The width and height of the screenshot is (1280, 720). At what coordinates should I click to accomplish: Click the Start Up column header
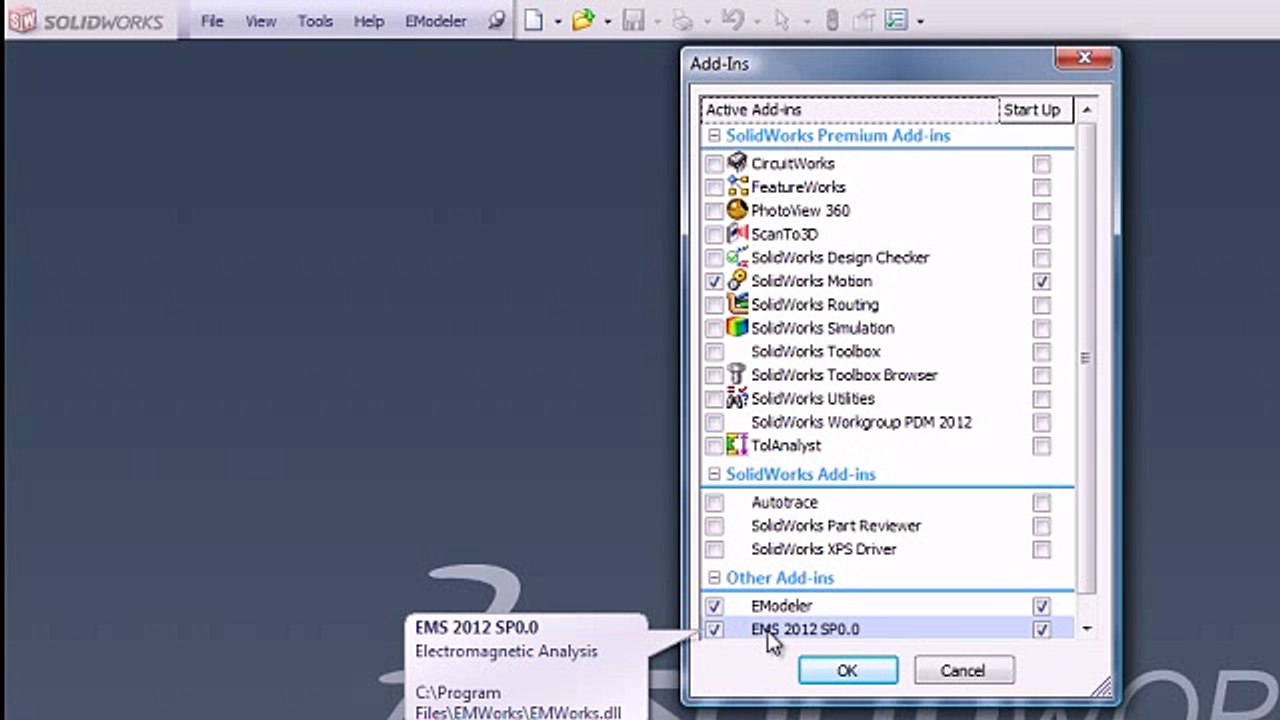pyautogui.click(x=1036, y=110)
